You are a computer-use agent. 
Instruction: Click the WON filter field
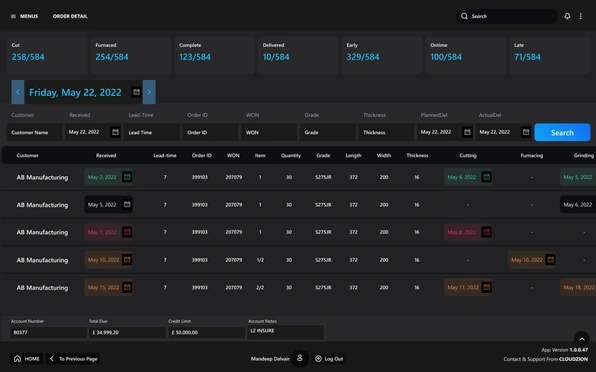click(269, 132)
